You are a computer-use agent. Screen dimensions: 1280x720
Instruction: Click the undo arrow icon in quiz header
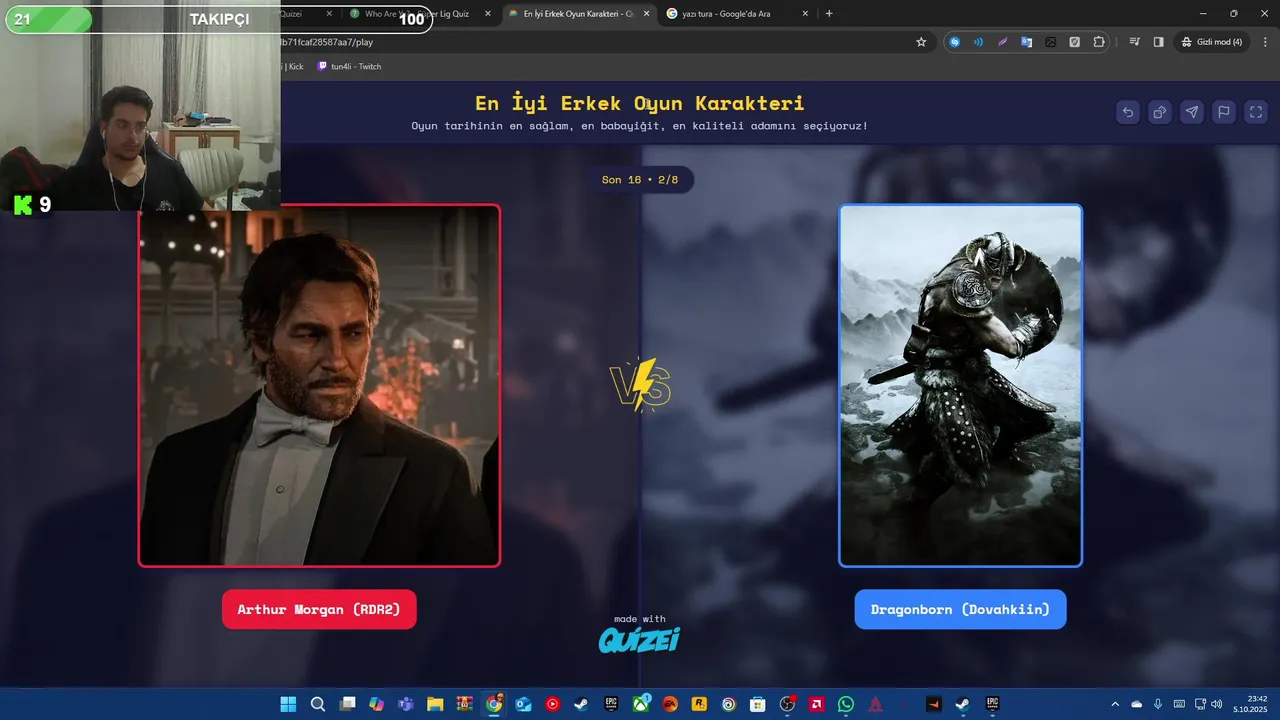coord(1128,112)
